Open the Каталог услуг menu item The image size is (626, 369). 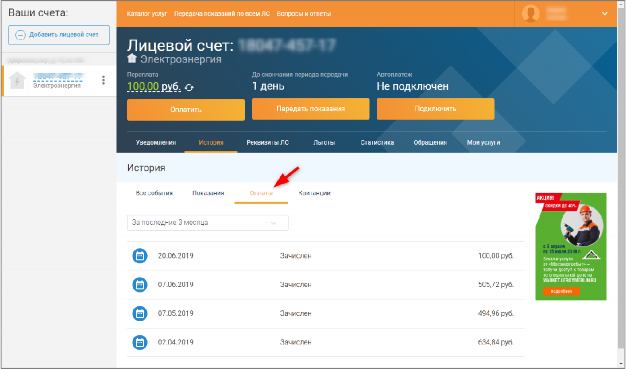147,14
